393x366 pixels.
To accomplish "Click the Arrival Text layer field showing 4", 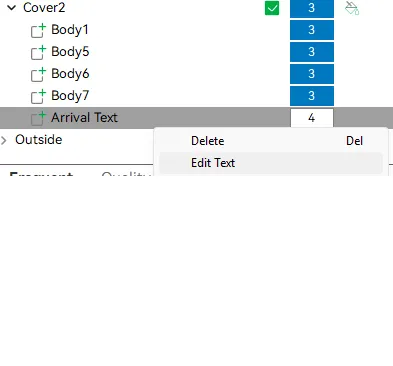I will point(312,118).
